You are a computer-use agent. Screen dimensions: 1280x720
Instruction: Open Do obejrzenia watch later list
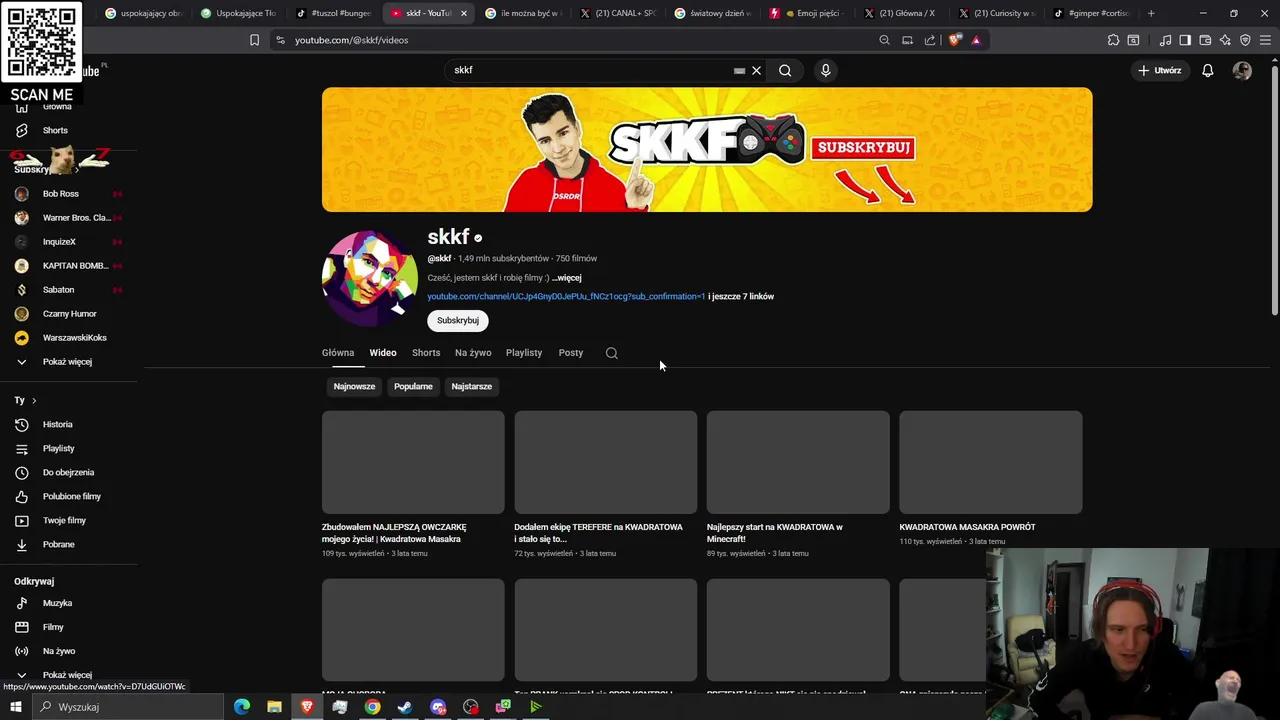pos(68,472)
